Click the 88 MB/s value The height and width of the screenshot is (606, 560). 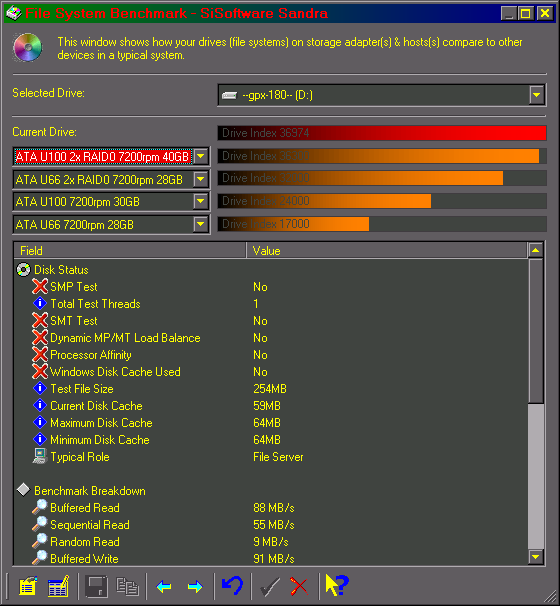(x=274, y=508)
